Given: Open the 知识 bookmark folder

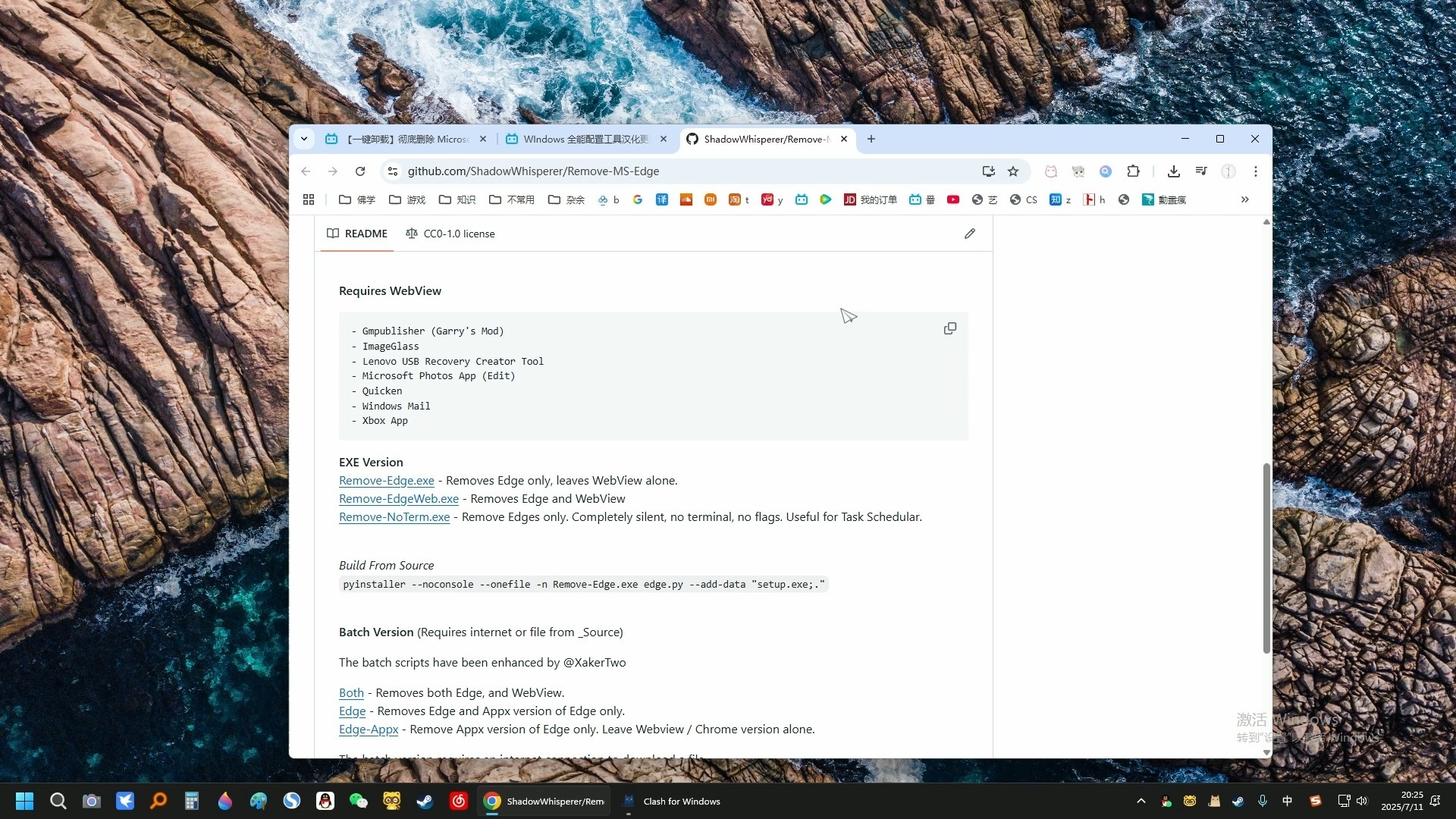Looking at the screenshot, I should point(457,199).
